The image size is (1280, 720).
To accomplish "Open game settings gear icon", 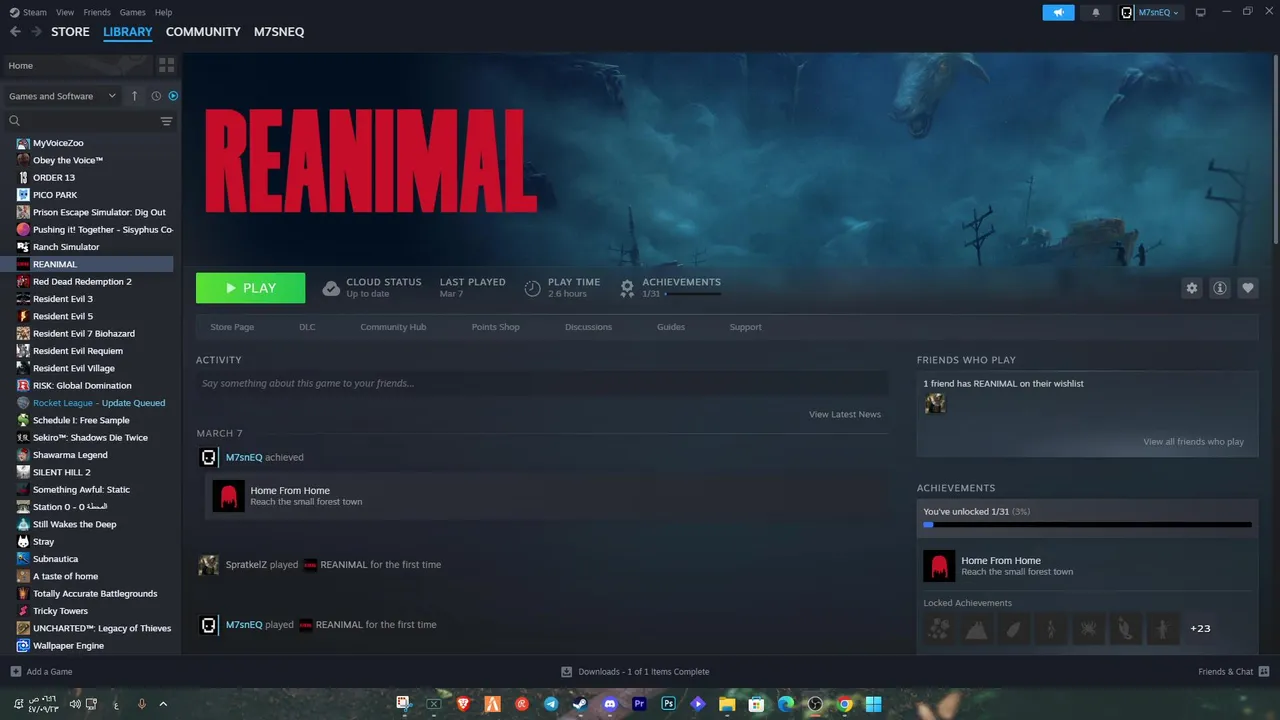I will pos(1191,288).
